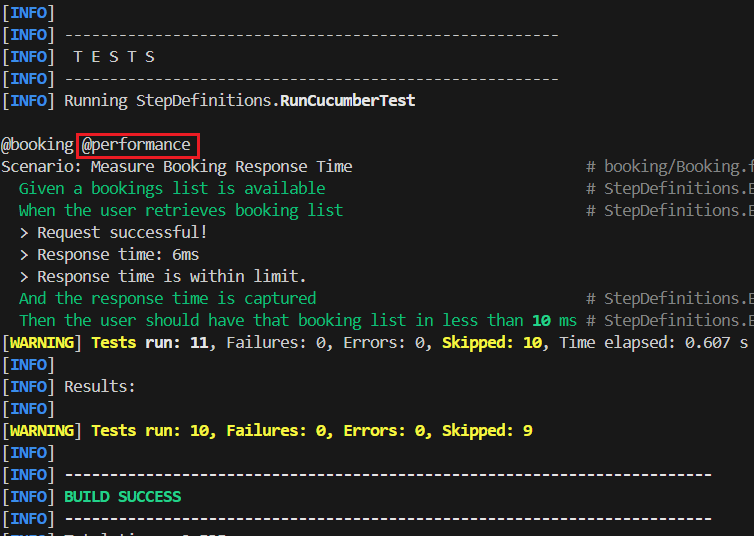Click the Scenario: Measure Booking Response Time line
The height and width of the screenshot is (536, 754).
(177, 166)
